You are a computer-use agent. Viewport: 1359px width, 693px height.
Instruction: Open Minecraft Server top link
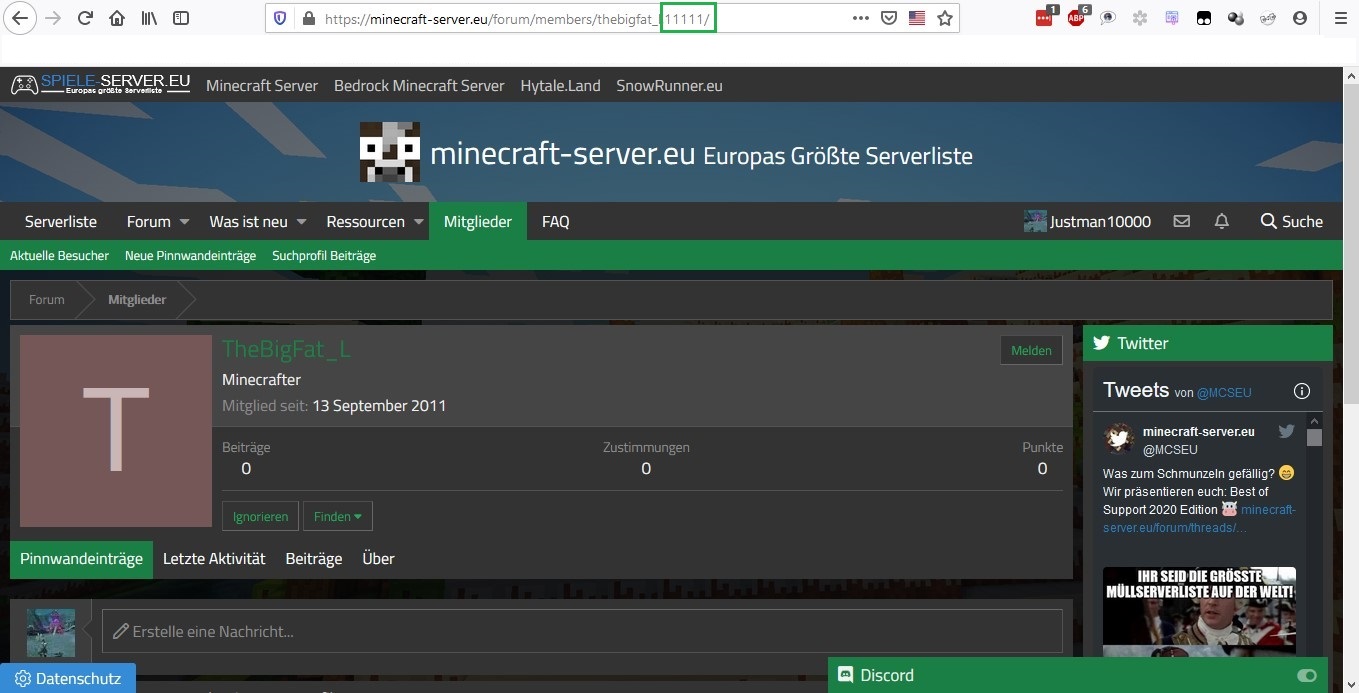point(262,86)
